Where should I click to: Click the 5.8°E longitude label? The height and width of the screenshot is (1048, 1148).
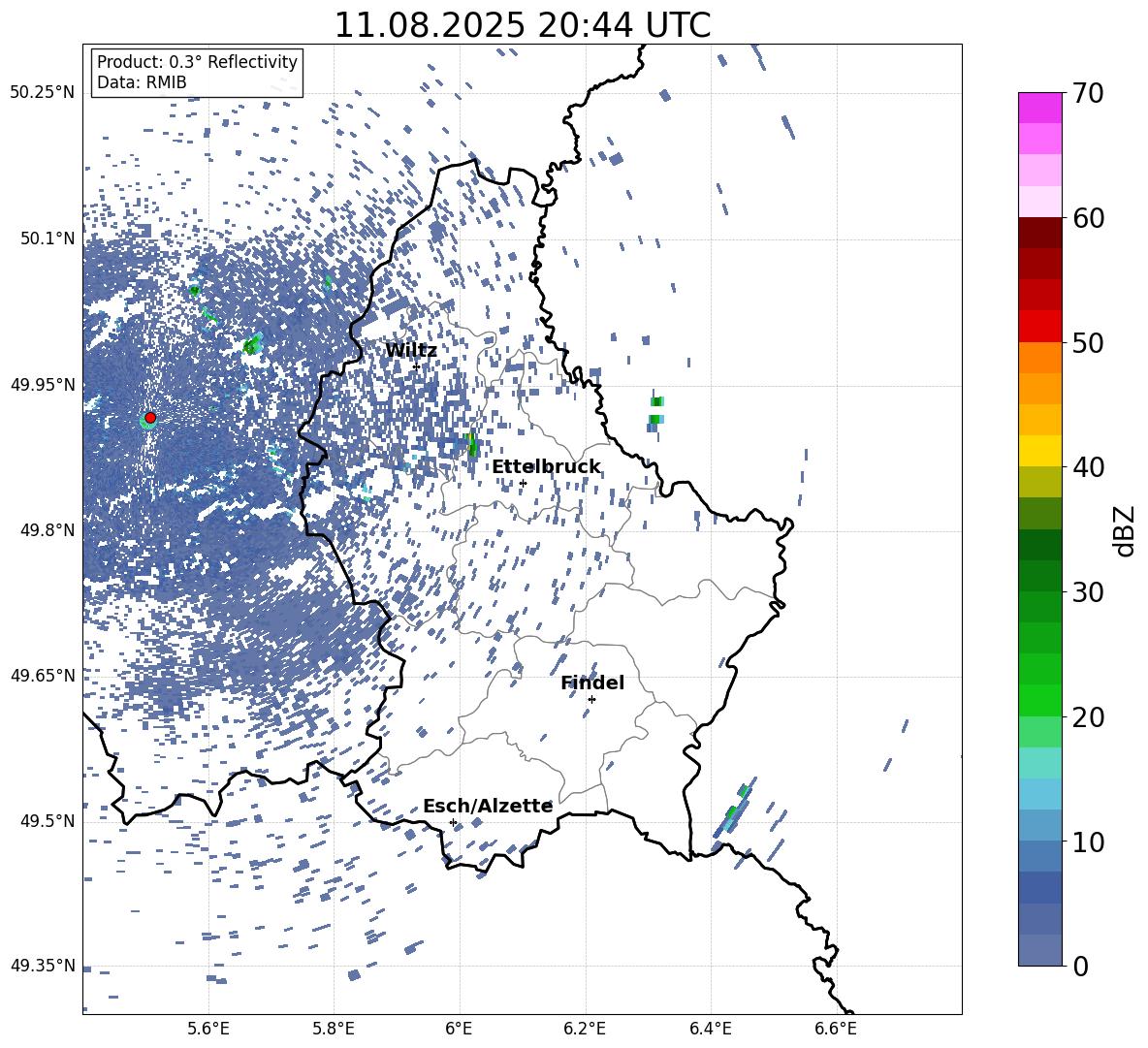click(x=334, y=1029)
